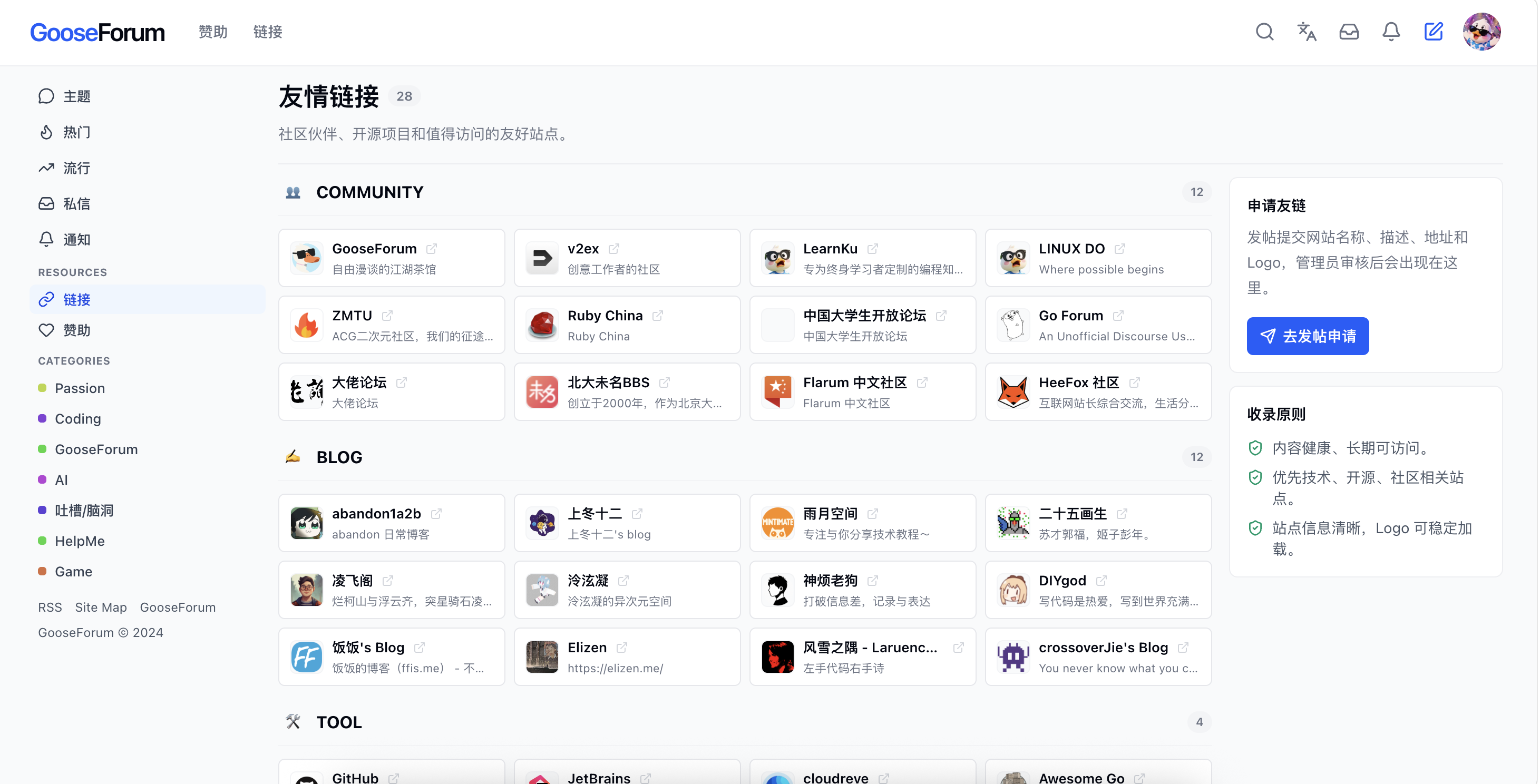Click the LINUX DO logo icon
The image size is (1540, 784).
(1013, 258)
